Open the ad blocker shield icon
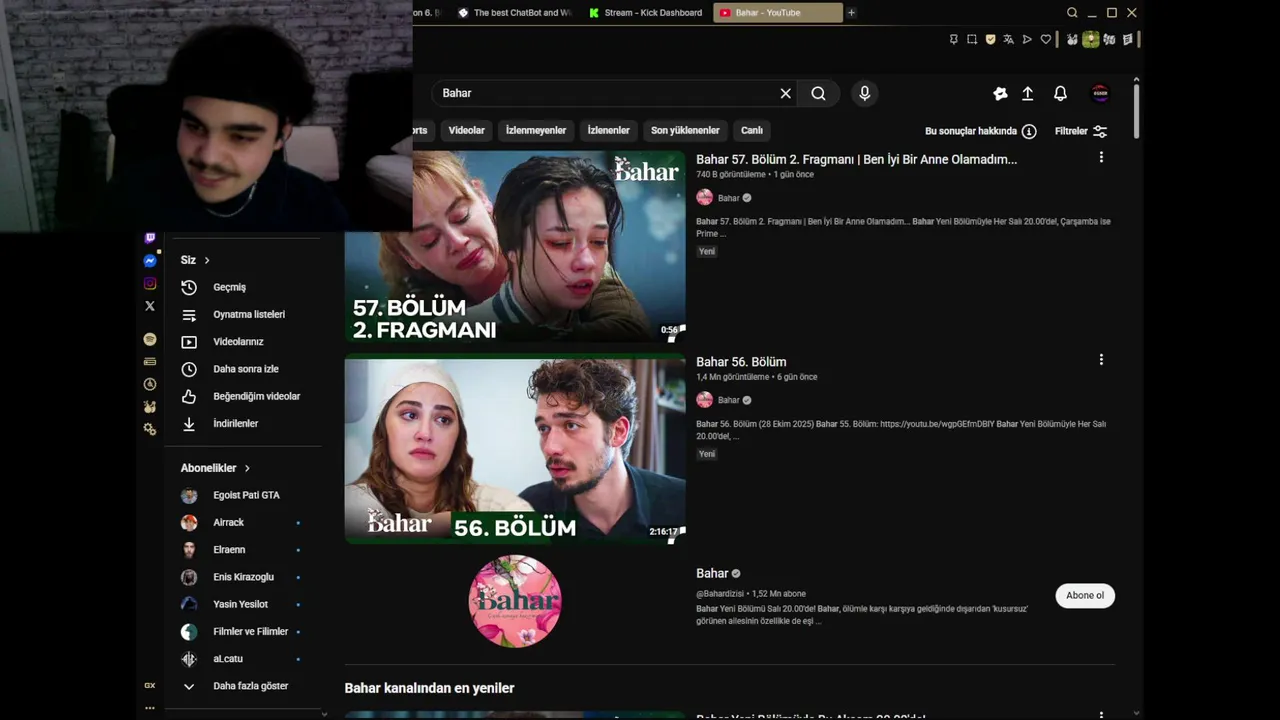This screenshot has height=720, width=1280. (990, 39)
